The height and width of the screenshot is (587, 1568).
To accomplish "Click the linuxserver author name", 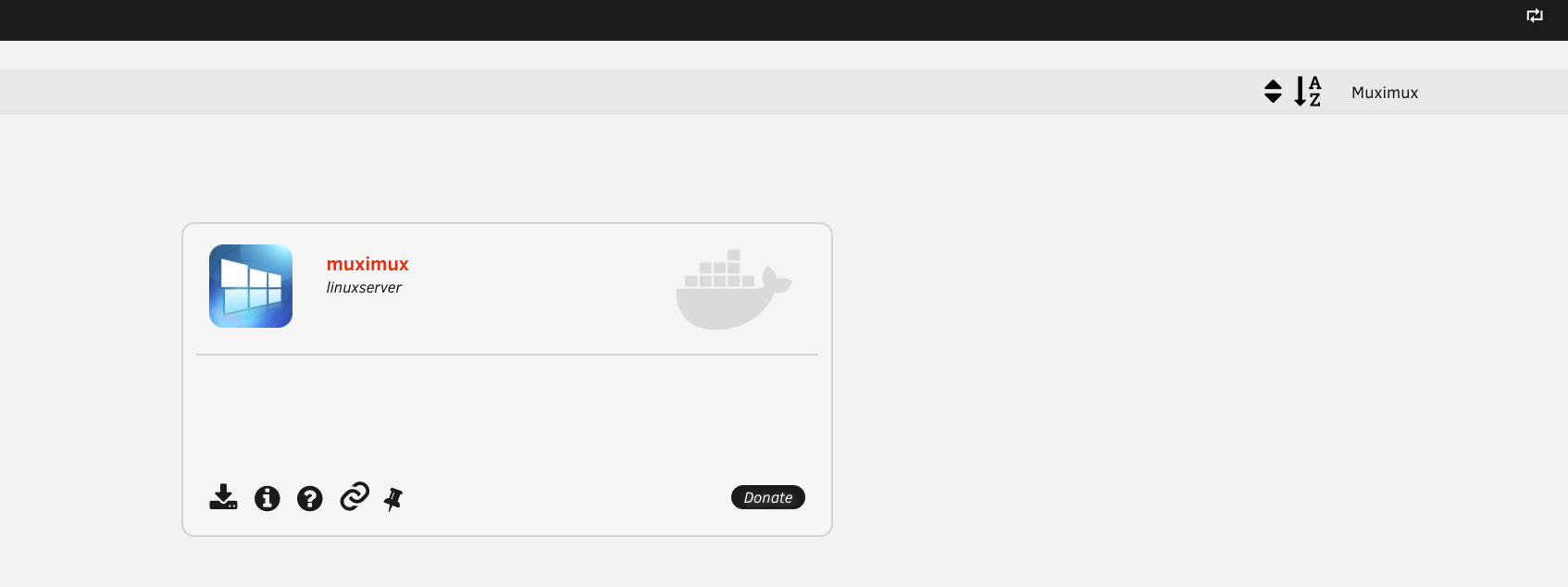I will pos(364,287).
